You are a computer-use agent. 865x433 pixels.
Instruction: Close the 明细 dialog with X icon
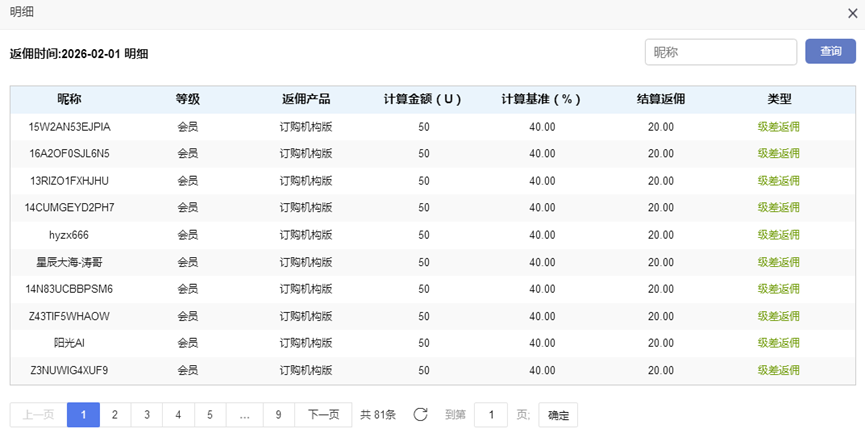pos(852,13)
